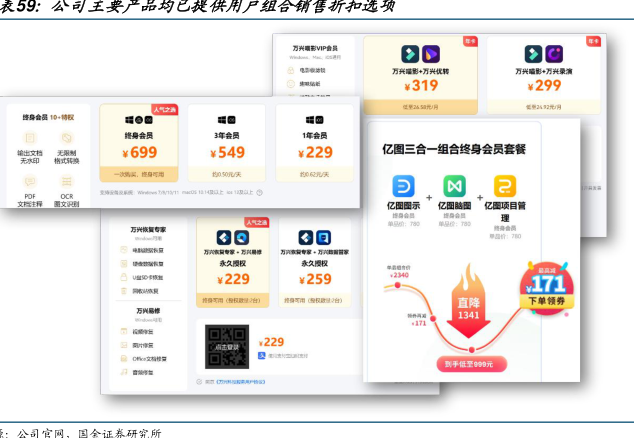
Task: Click the 图片修复 feature row
Action: point(137,345)
